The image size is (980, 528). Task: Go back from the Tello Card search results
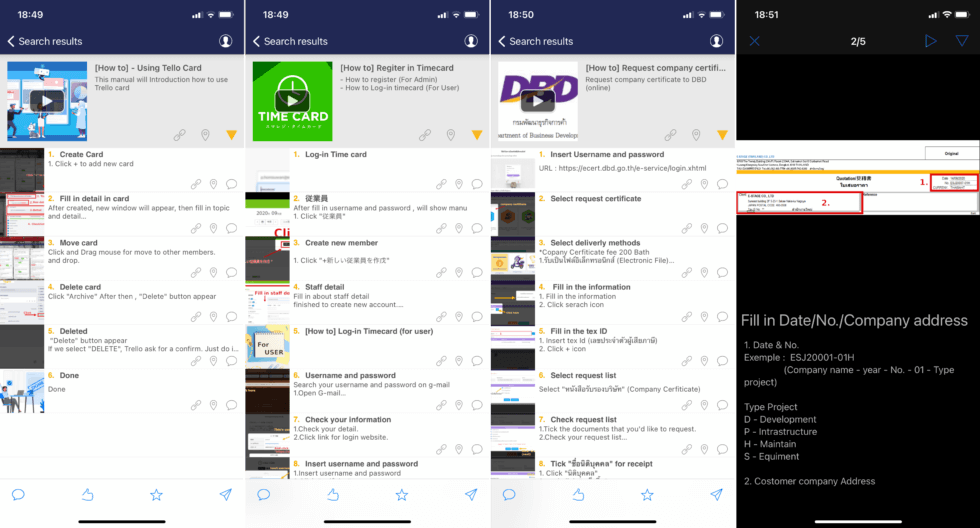coord(11,41)
